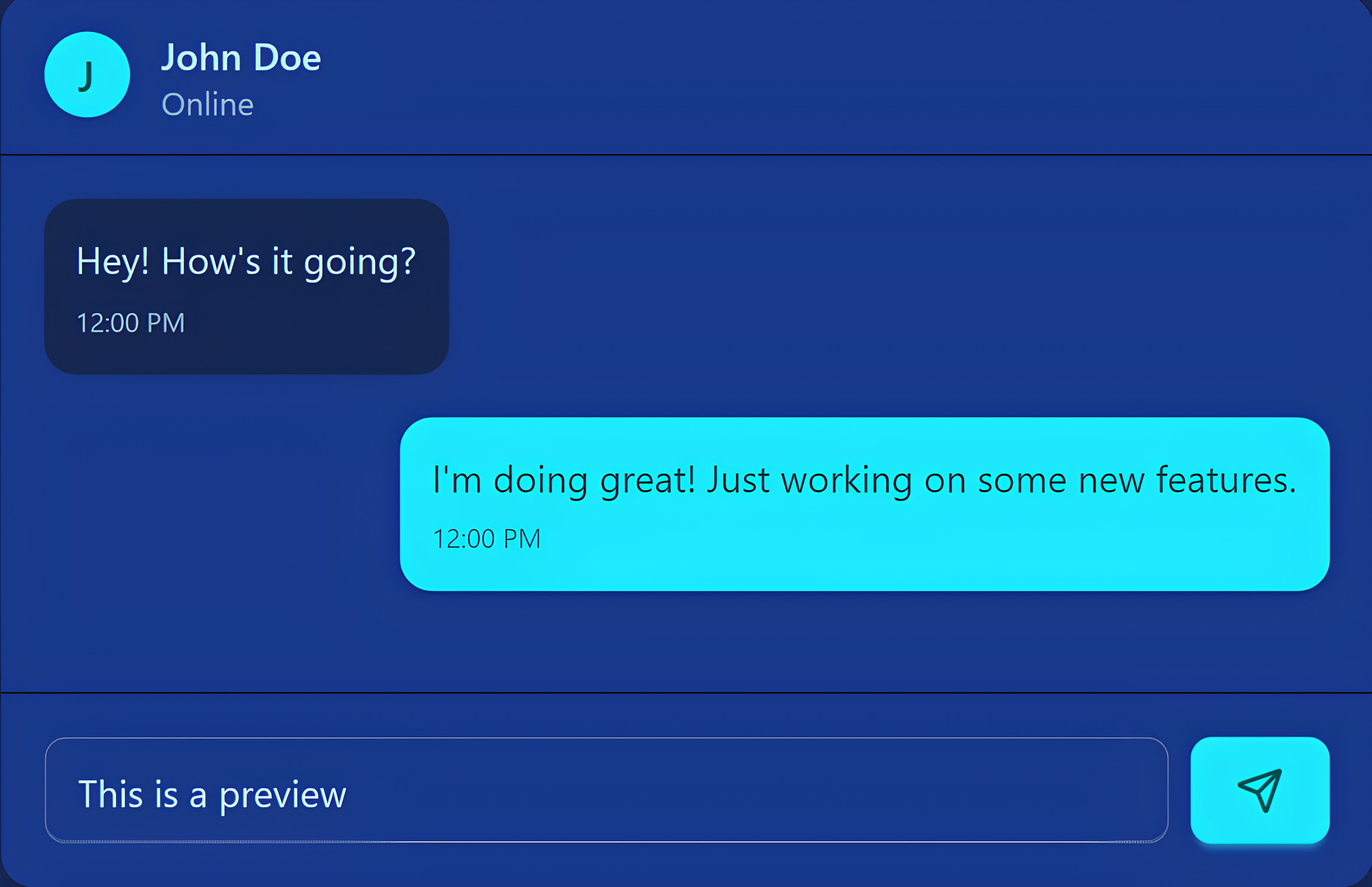The width and height of the screenshot is (1372, 887).
Task: Click the word "working" in the cyan bubble
Action: tap(846, 481)
